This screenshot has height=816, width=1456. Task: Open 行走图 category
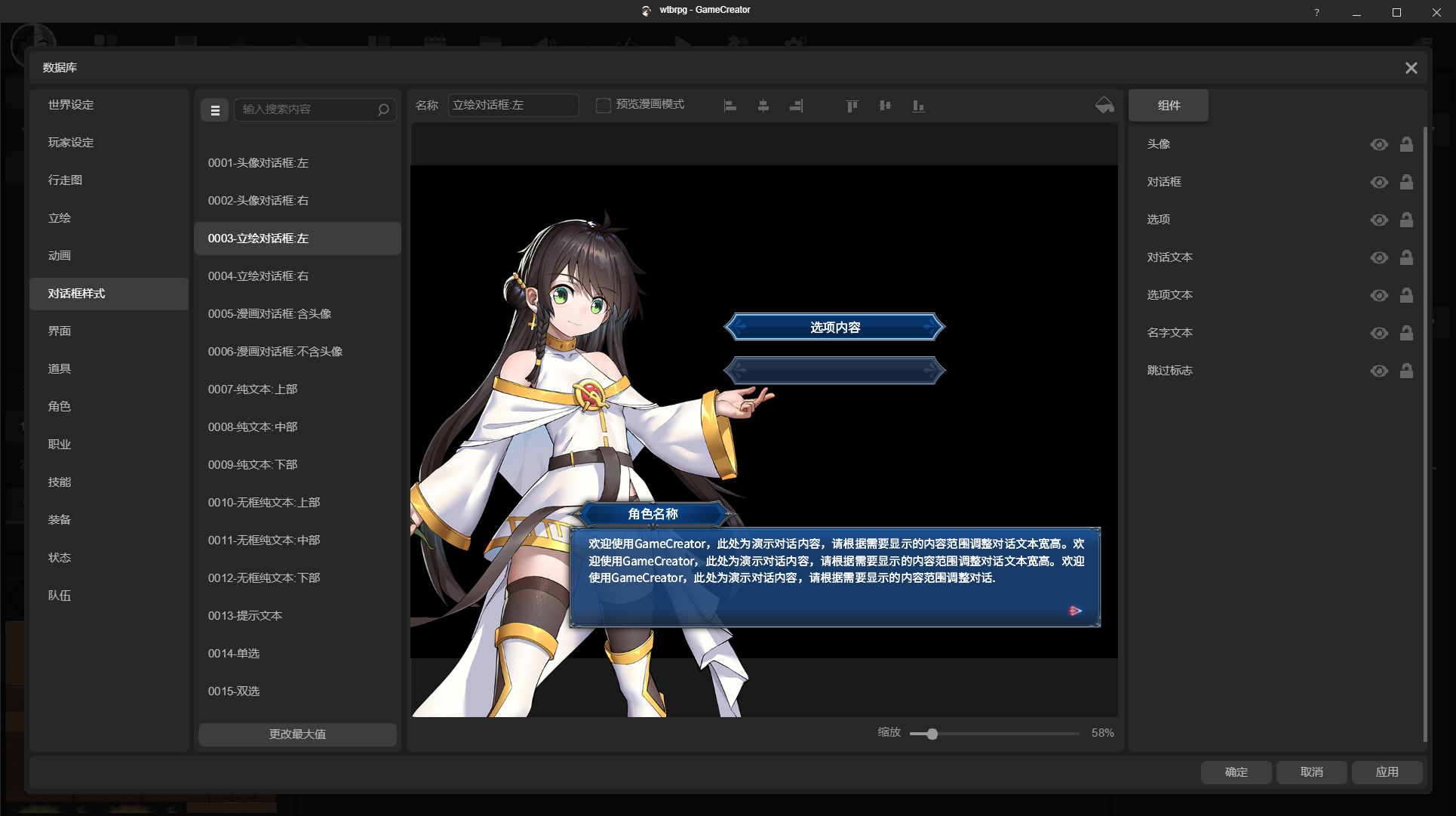pyautogui.click(x=109, y=180)
